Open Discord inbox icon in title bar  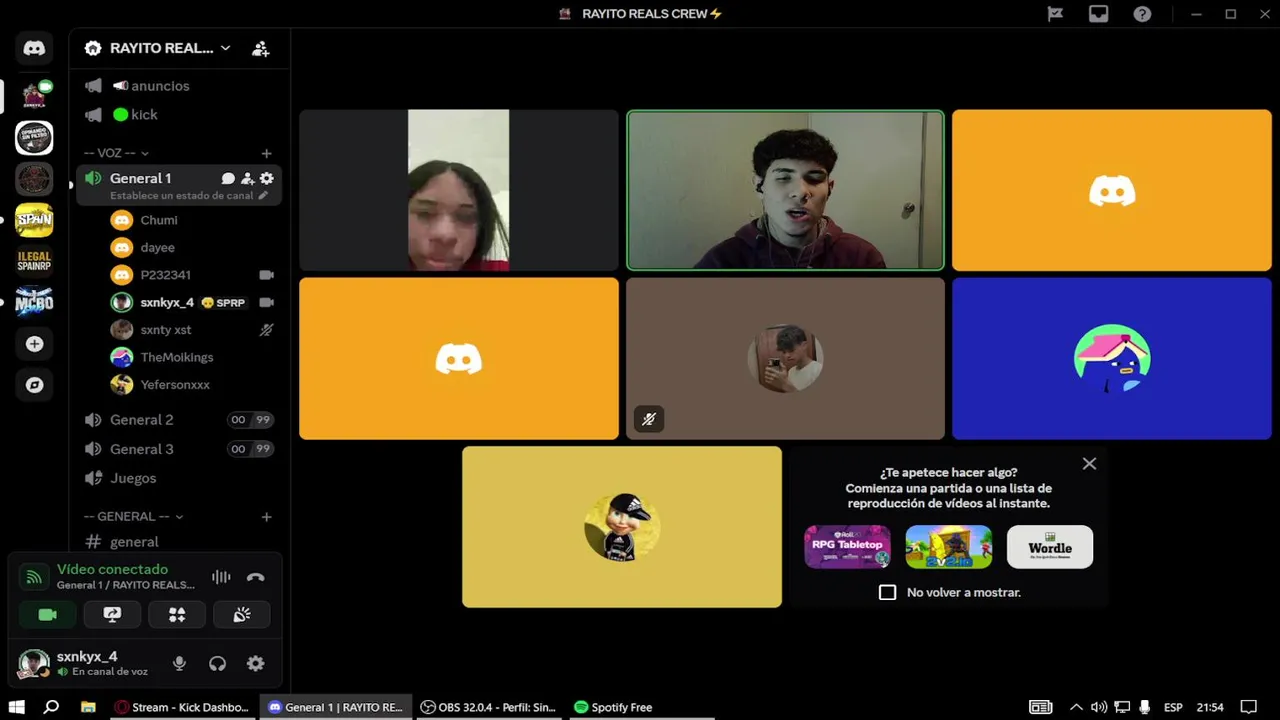1099,14
